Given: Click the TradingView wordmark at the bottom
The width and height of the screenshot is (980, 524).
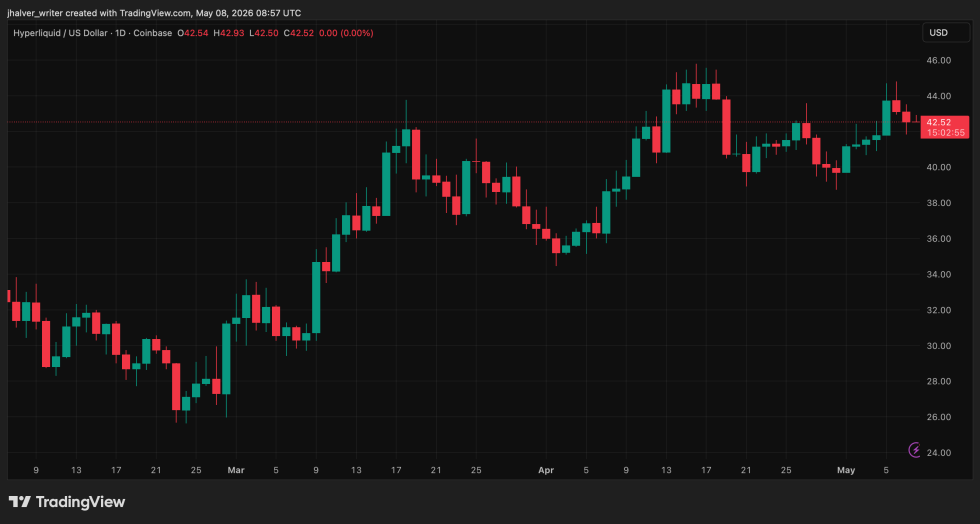Looking at the screenshot, I should (80, 501).
